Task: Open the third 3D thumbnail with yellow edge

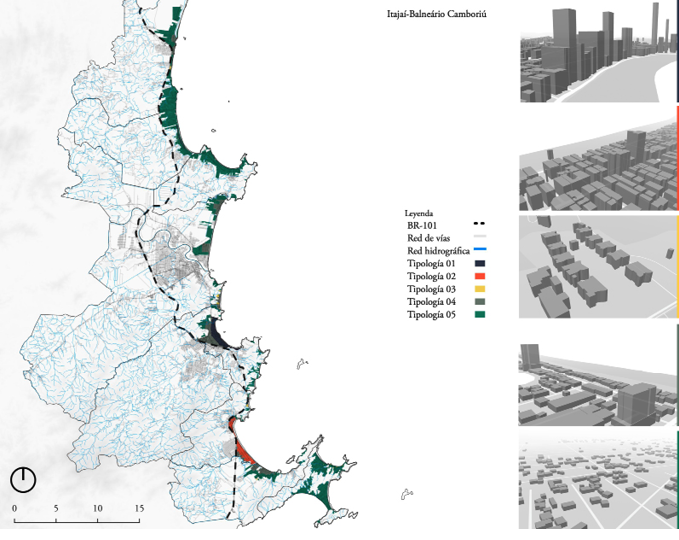Action: tap(598, 266)
